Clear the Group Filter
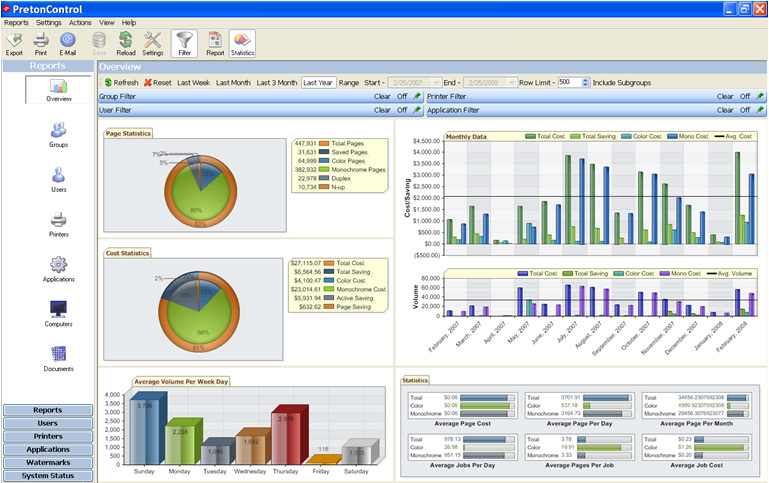 click(x=382, y=96)
